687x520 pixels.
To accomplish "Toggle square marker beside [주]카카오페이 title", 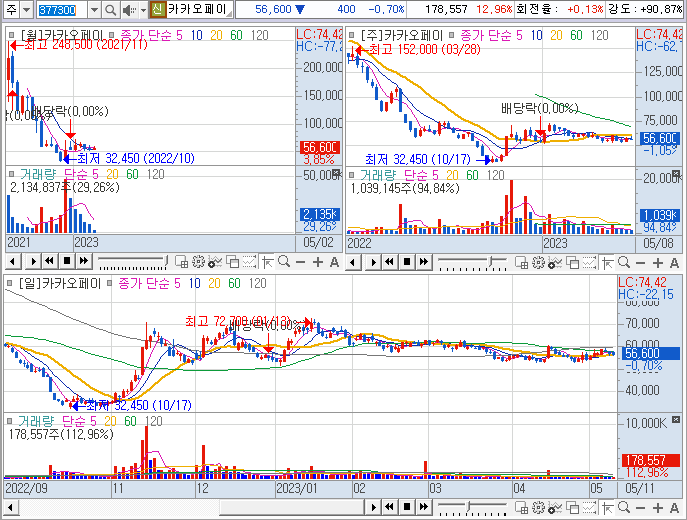I will point(351,35).
